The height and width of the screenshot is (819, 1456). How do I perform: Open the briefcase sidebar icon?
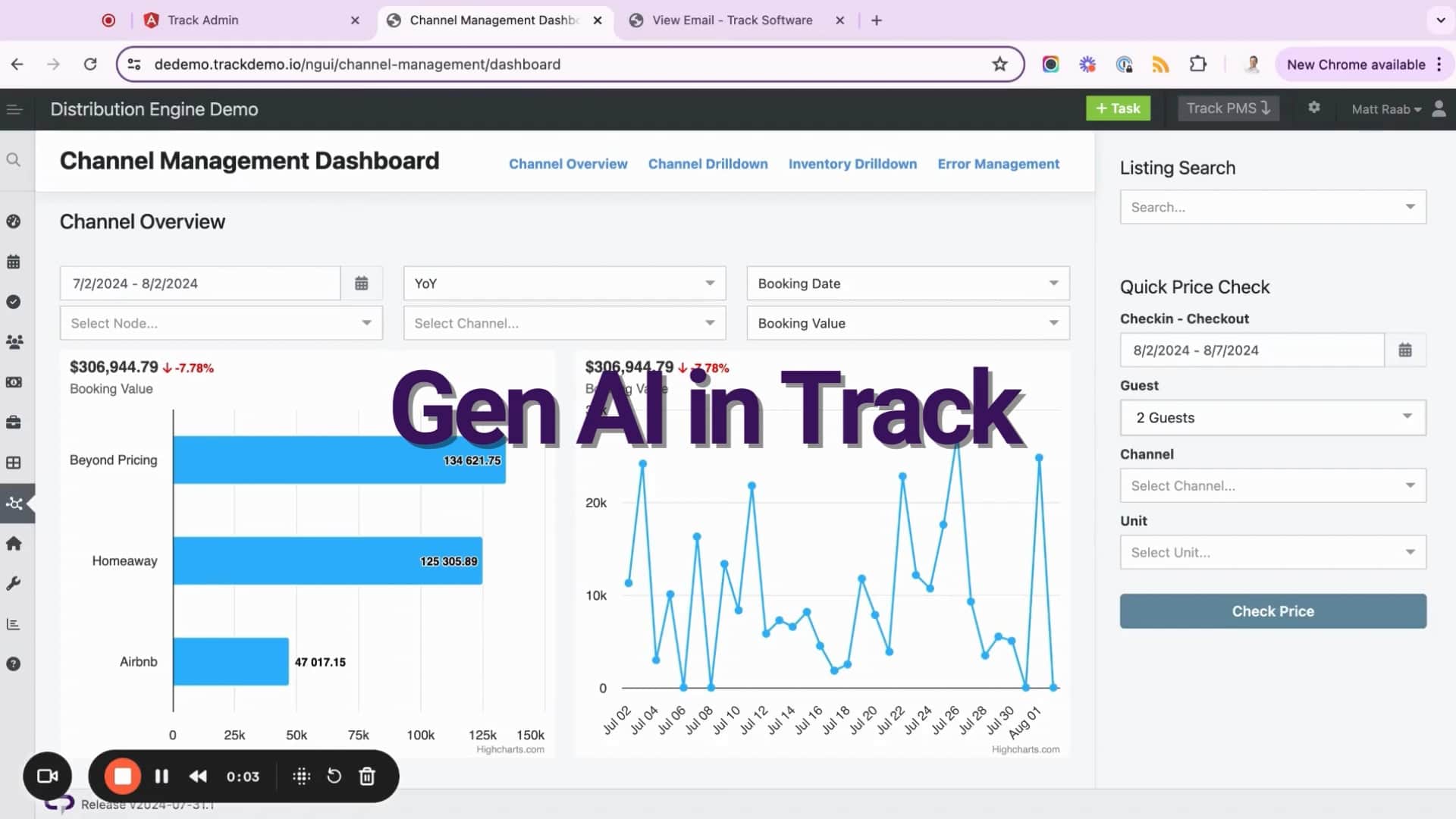click(x=14, y=422)
